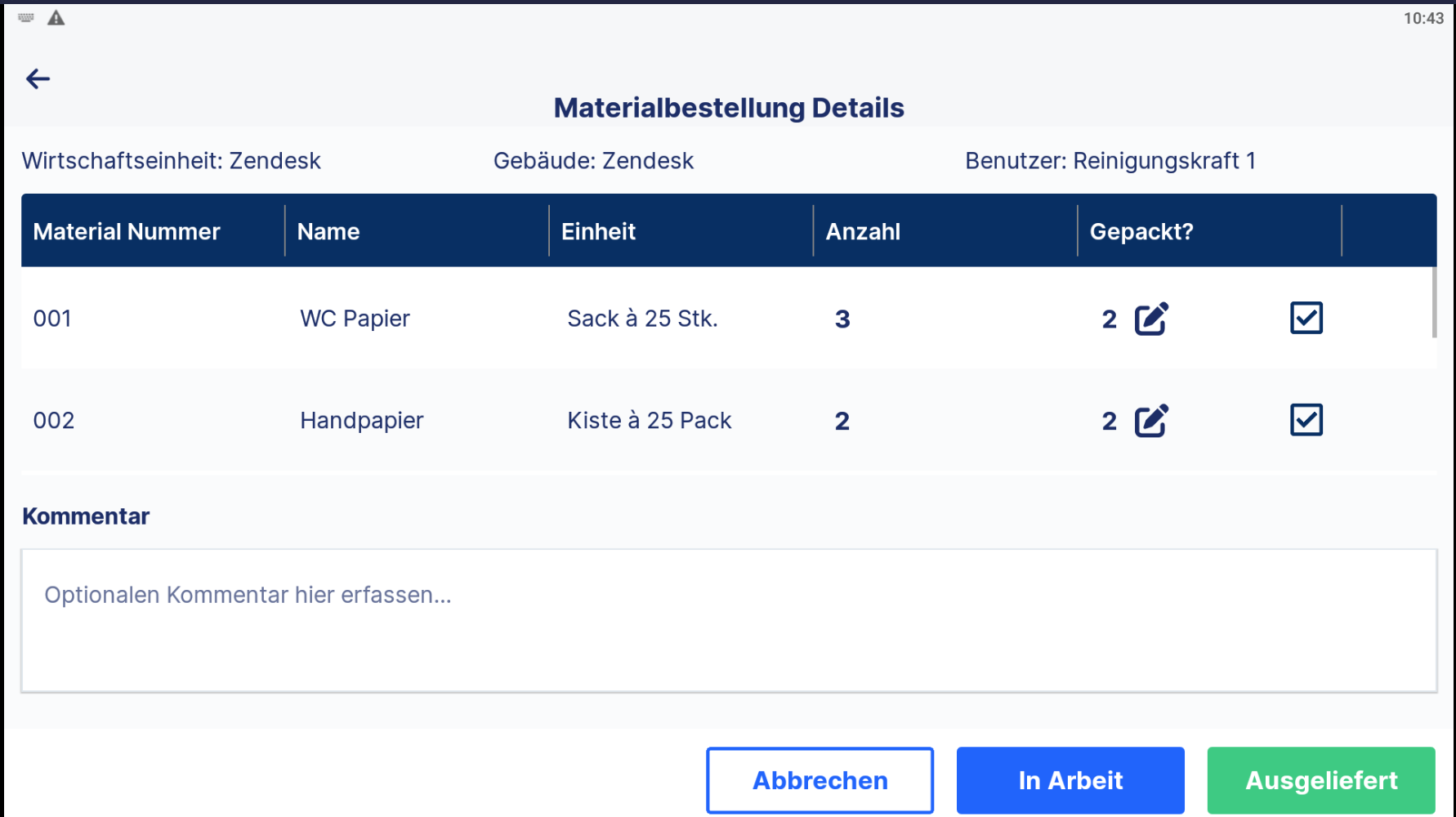Click the Name column header

pyautogui.click(x=328, y=231)
